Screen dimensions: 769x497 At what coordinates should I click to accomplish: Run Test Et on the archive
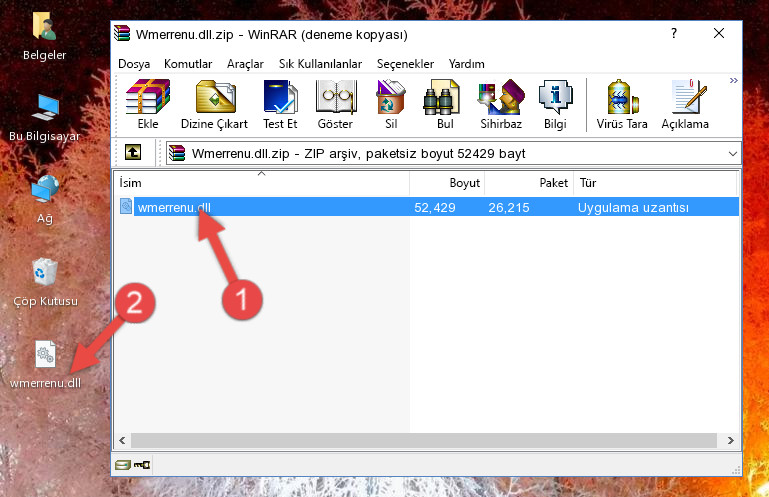(x=280, y=105)
